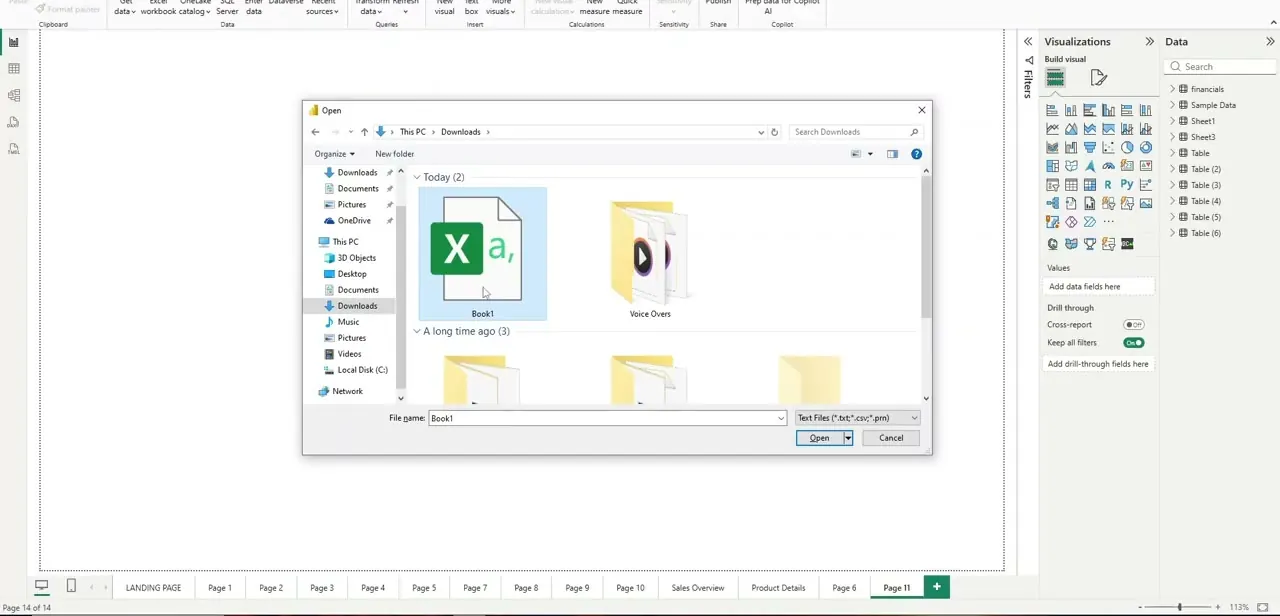This screenshot has width=1280, height=616.
Task: Click This PC in address breadcrumb
Action: (x=412, y=132)
